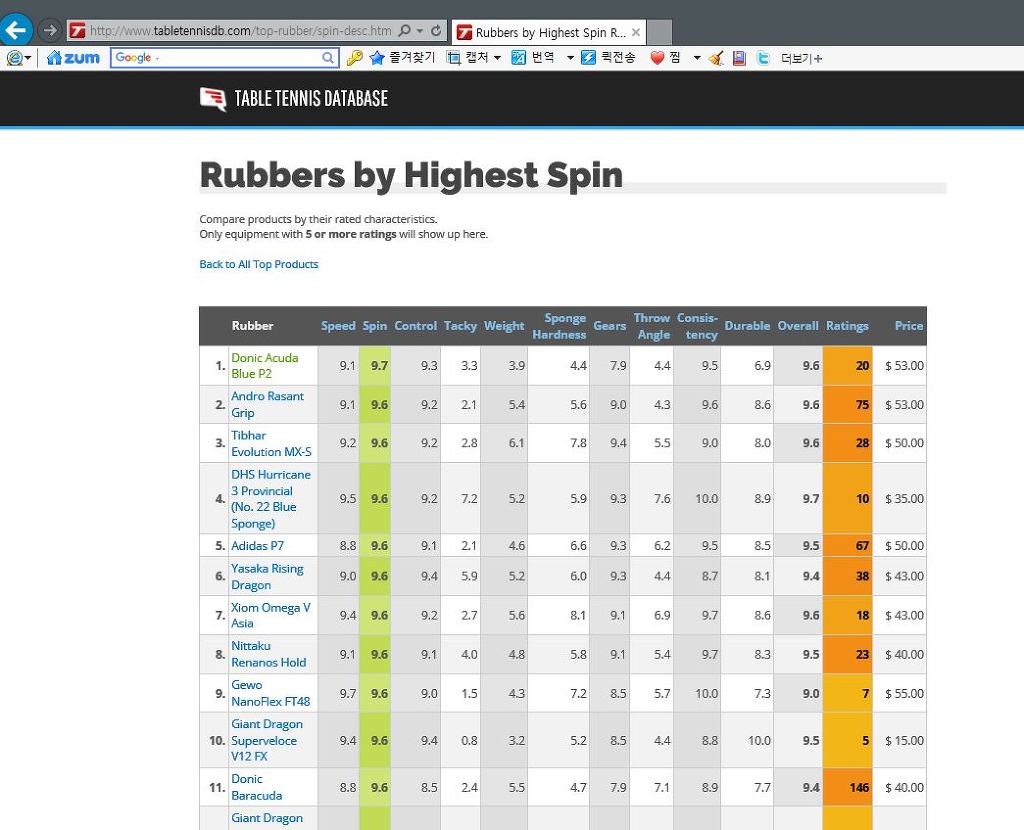Click the toolbar search magnifier button

coord(328,57)
